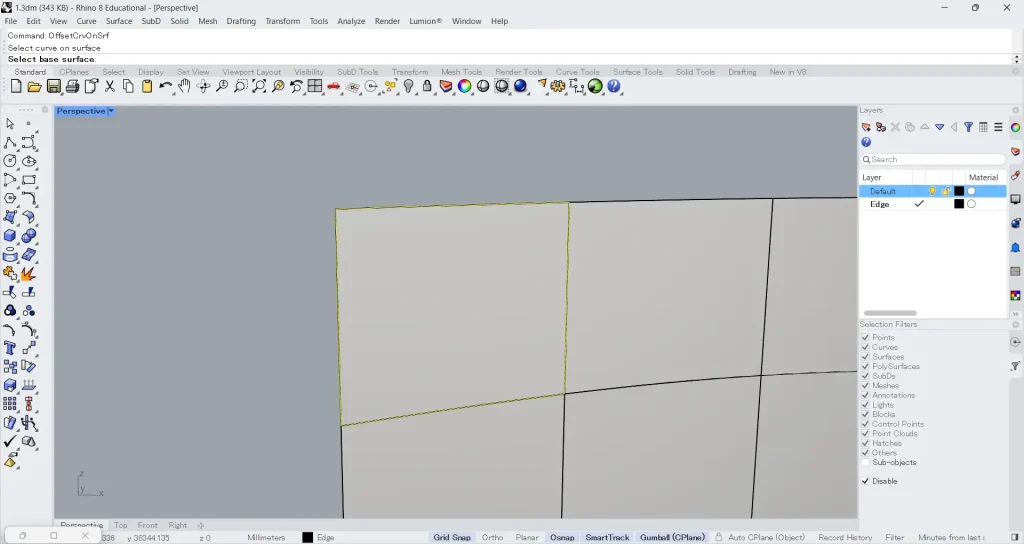Open the Transform menu
Screen dimensions: 1024x544
pos(283,21)
